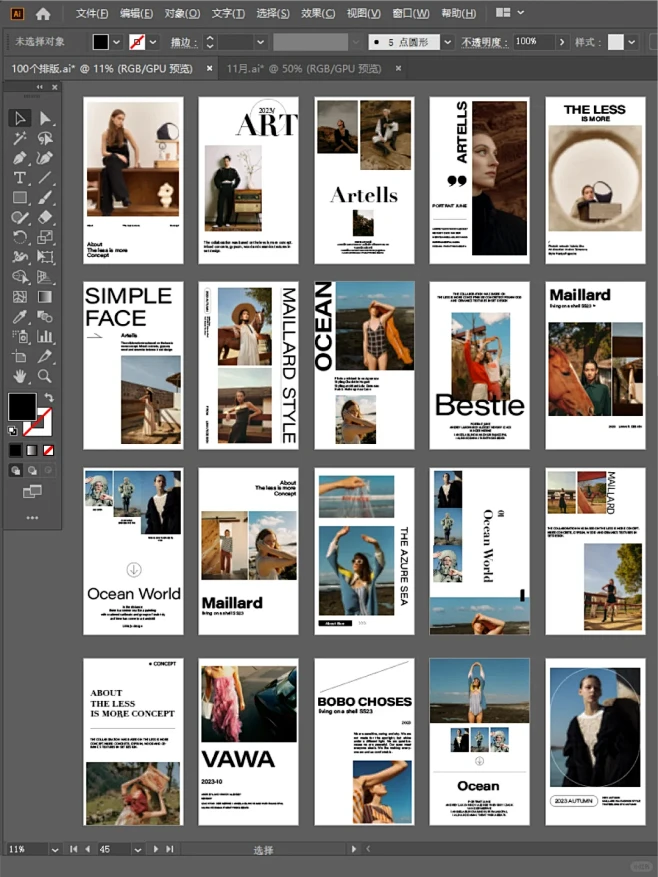Viewport: 658px width, 877px height.
Task: Select the Mesh tool
Action: [x=20, y=297]
